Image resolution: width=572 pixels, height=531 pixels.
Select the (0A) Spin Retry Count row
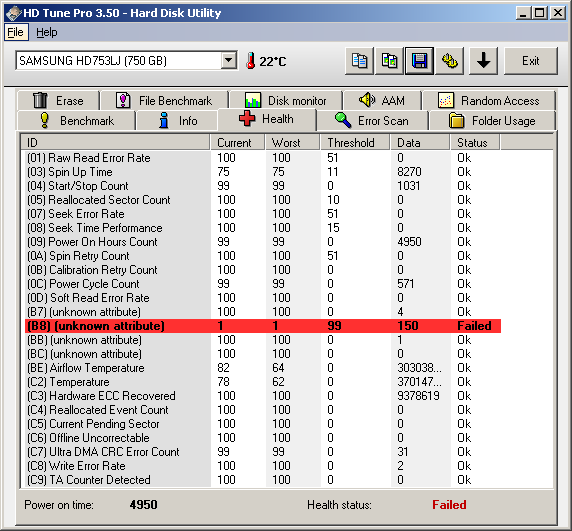(263, 256)
